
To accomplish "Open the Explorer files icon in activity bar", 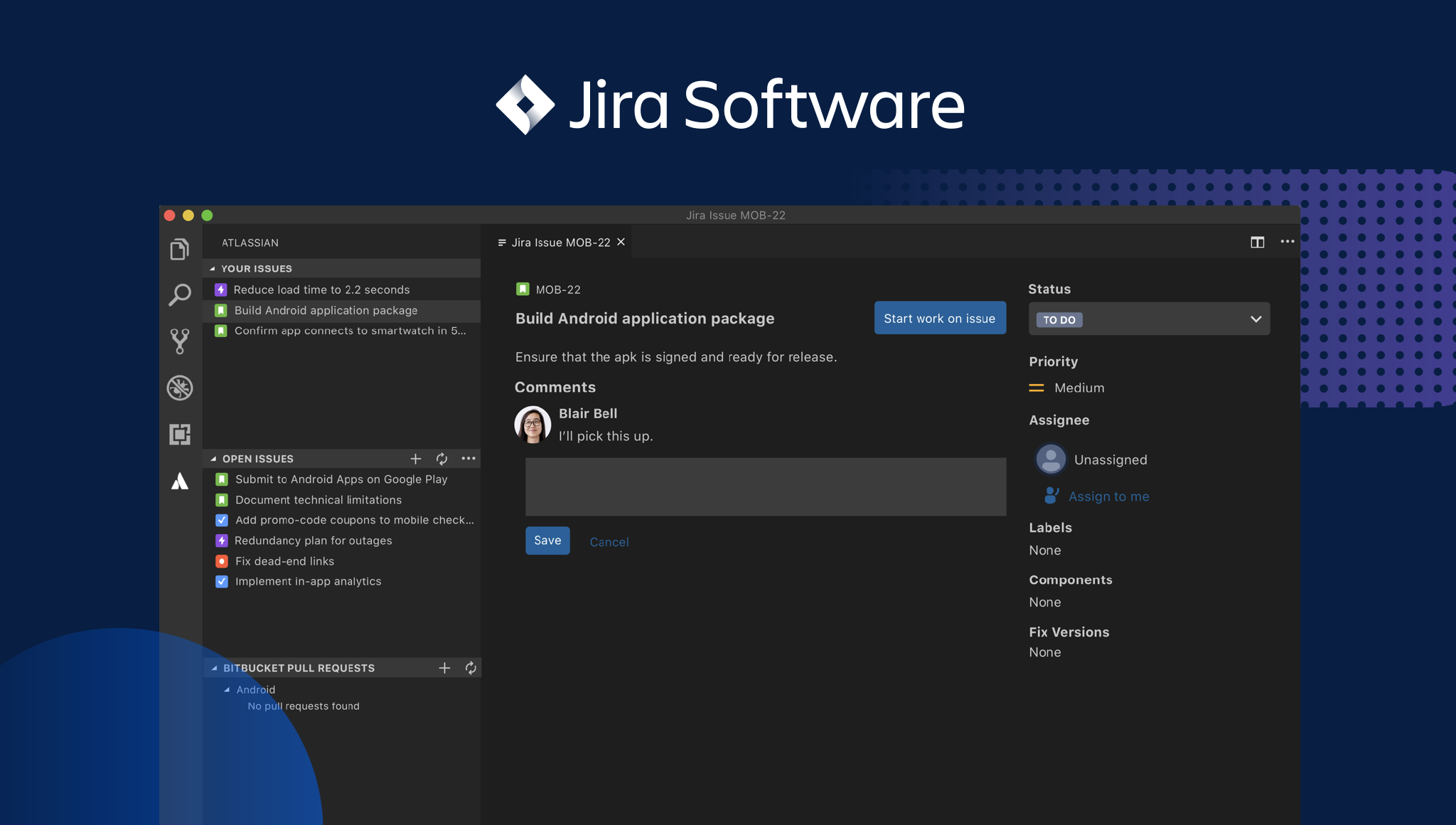I will click(x=180, y=250).
